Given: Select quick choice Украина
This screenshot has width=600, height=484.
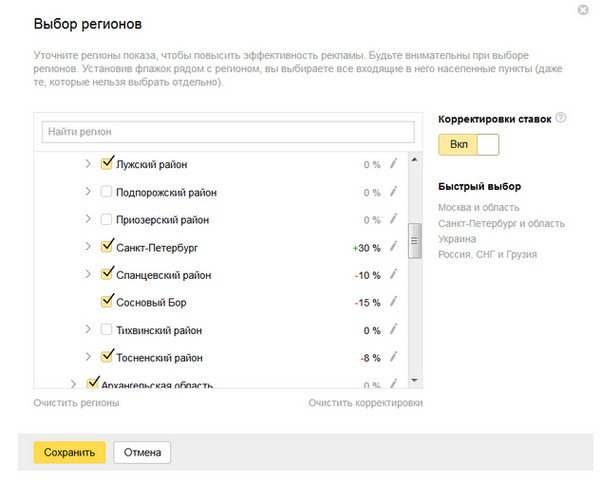Looking at the screenshot, I should [457, 239].
